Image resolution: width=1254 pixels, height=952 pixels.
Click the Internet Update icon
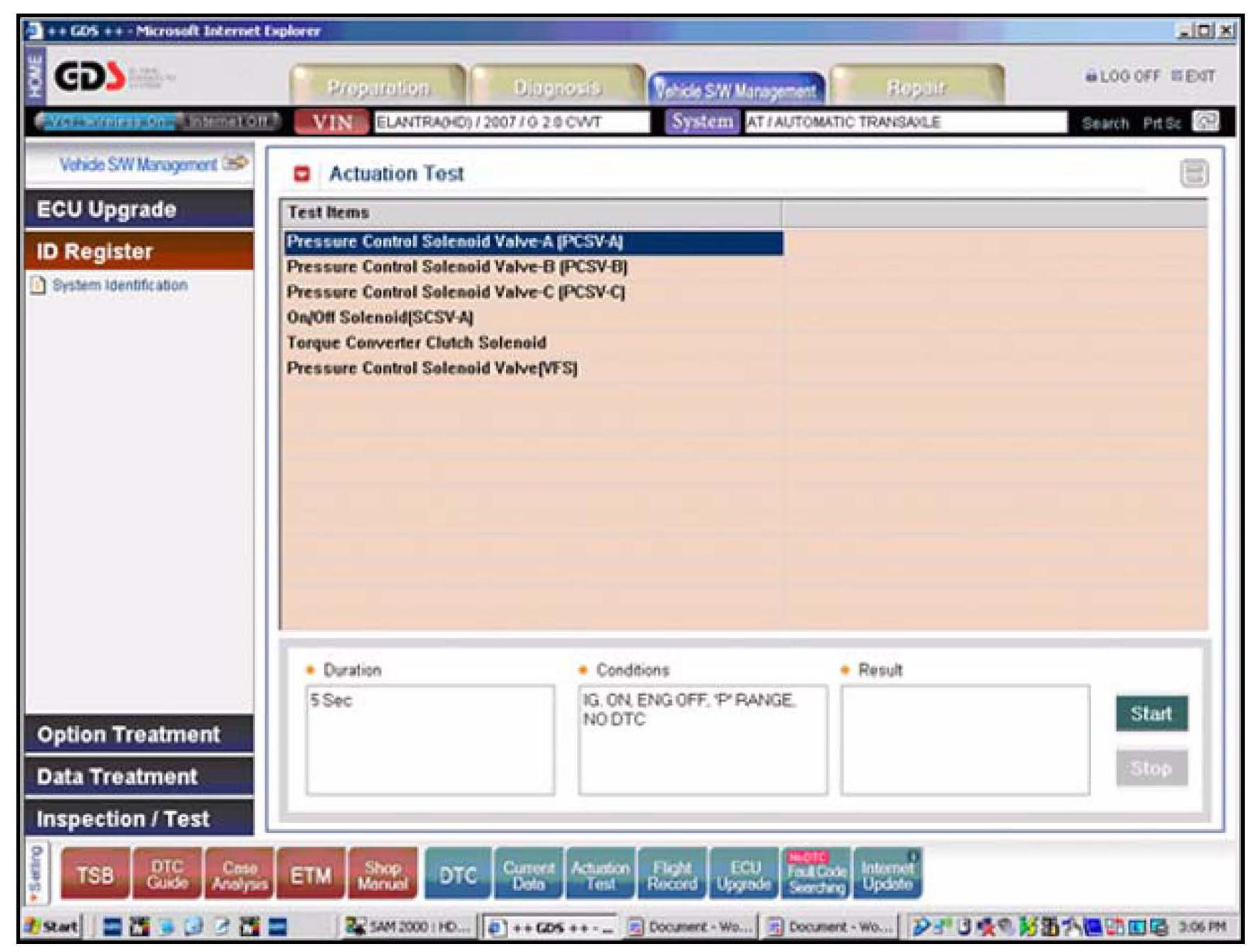click(x=887, y=875)
